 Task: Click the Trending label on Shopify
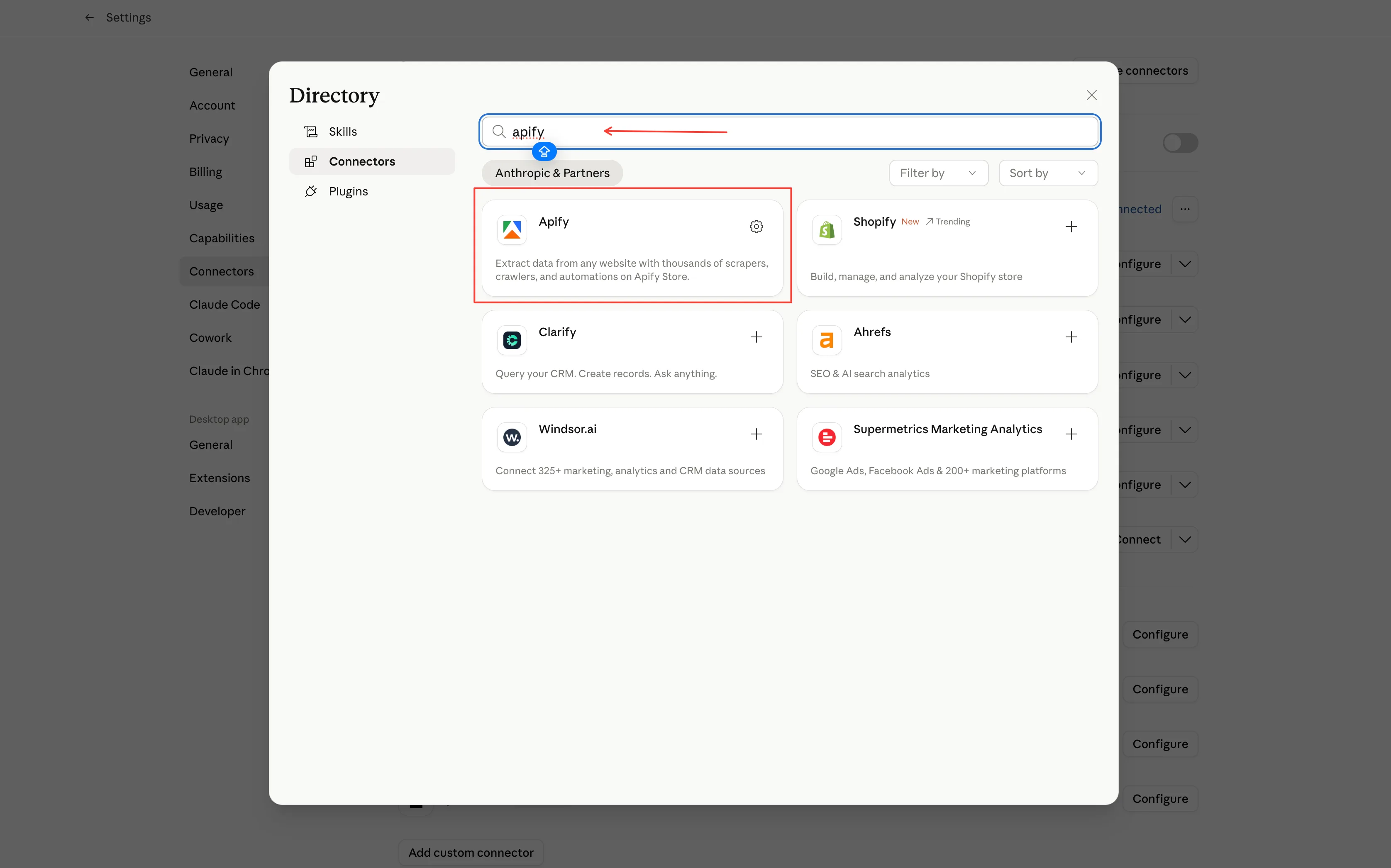(947, 222)
